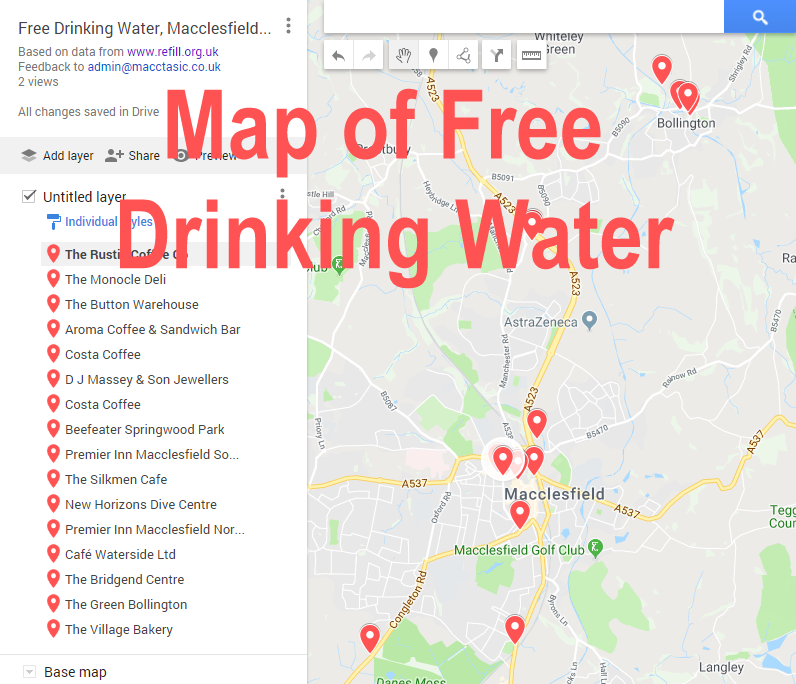Open the map title options menu

[288, 26]
